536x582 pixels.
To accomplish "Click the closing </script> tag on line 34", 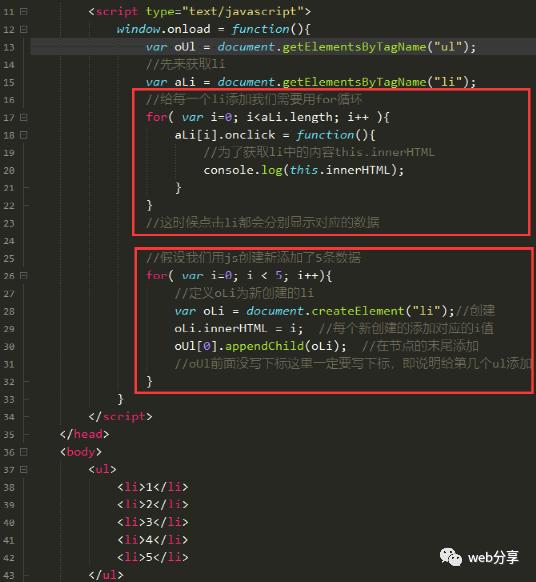I will click(x=121, y=416).
